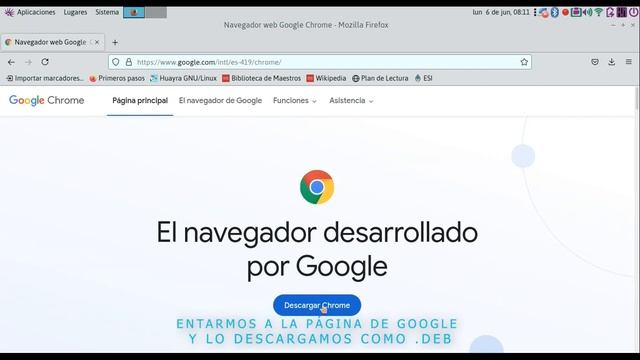
Task: Click the purple screen tray icon
Action: click(x=576, y=12)
